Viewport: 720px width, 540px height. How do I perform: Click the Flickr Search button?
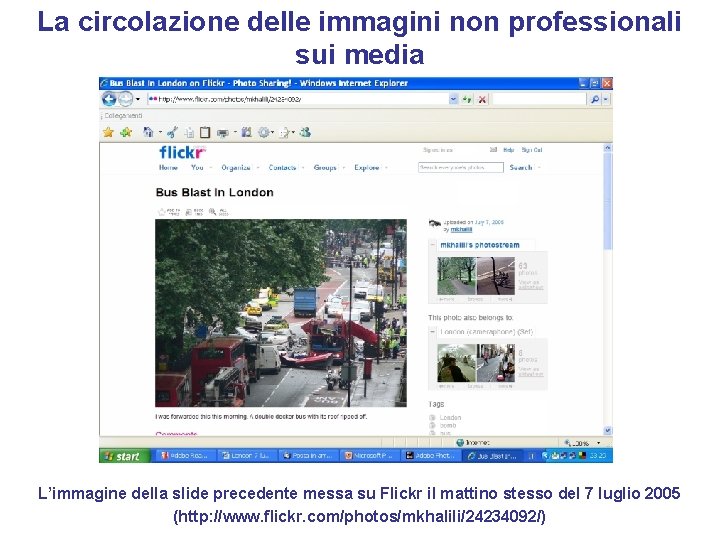coord(521,168)
